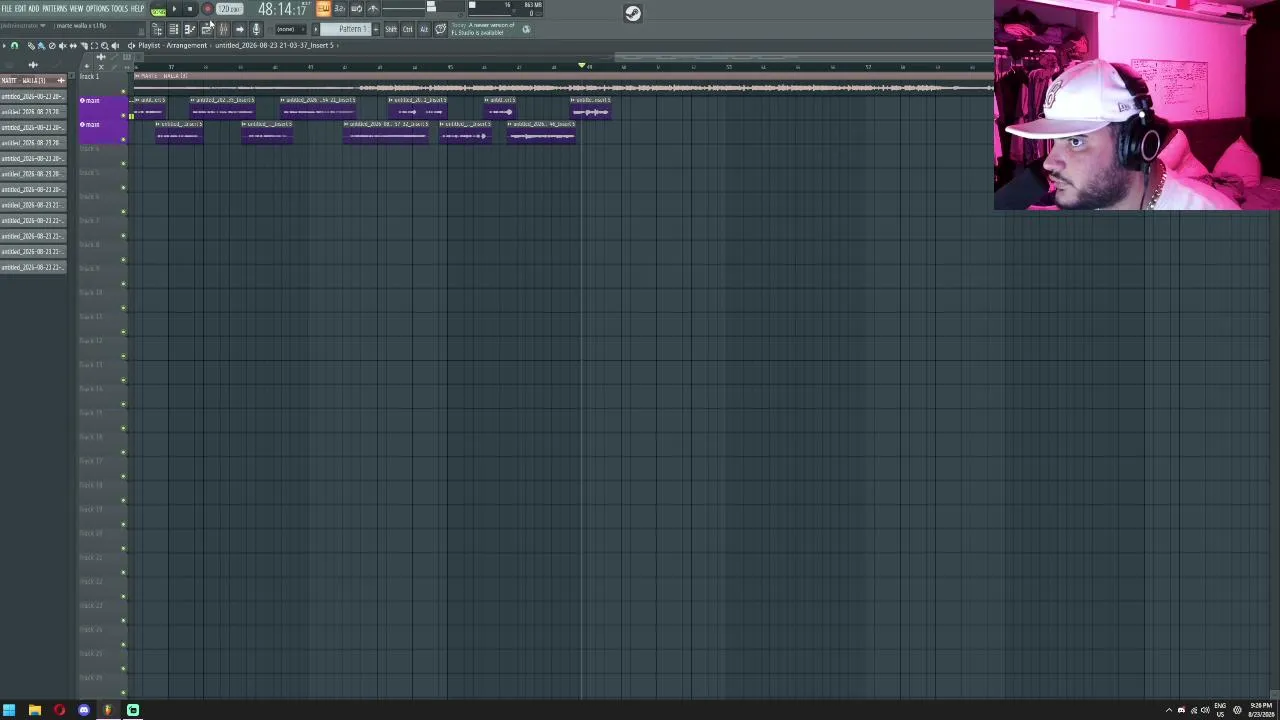Image resolution: width=1280 pixels, height=720 pixels.
Task: Click the Steam overlay icon
Action: point(633,13)
